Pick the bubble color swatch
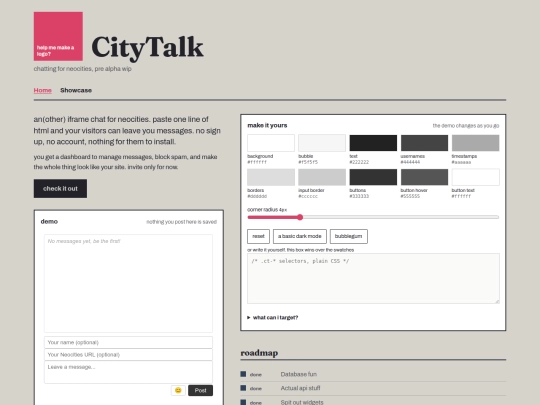This screenshot has height=405, width=540. [322, 143]
